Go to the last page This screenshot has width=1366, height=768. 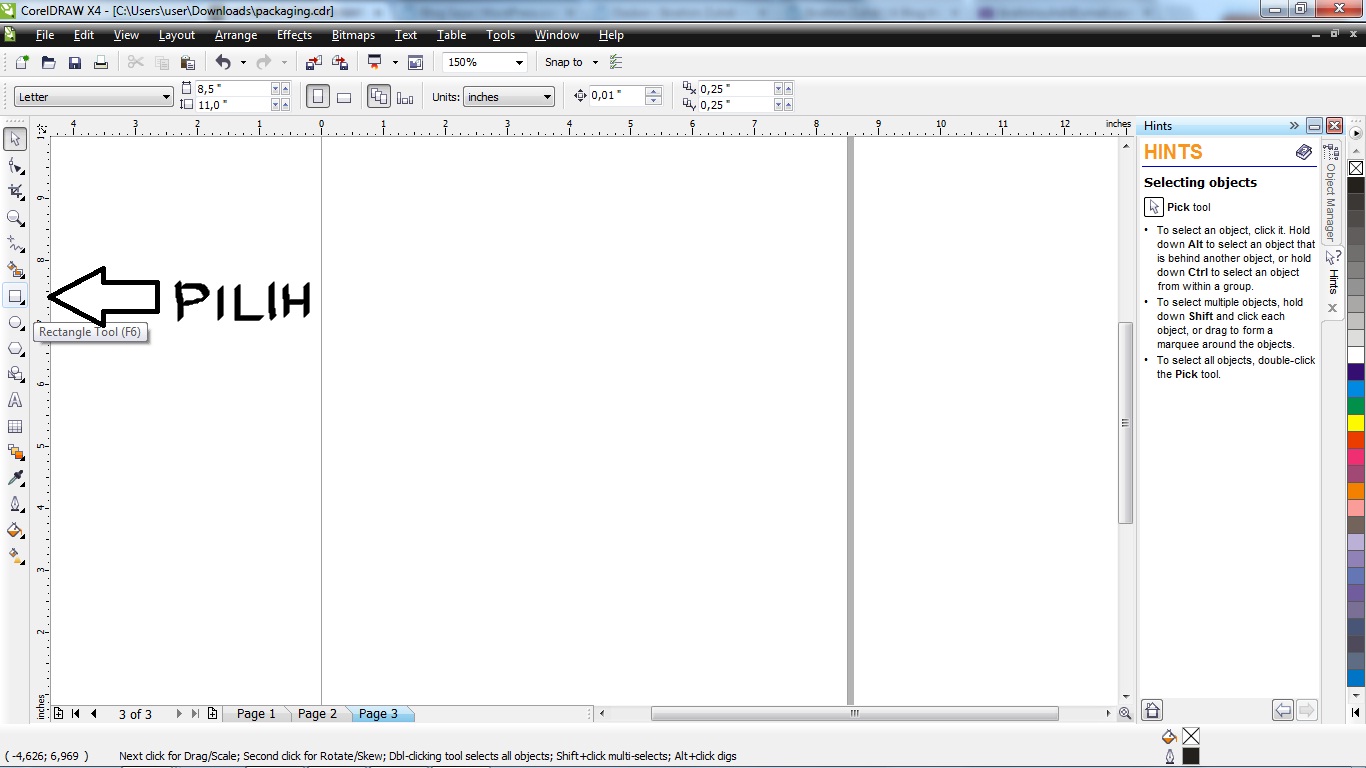[195, 714]
